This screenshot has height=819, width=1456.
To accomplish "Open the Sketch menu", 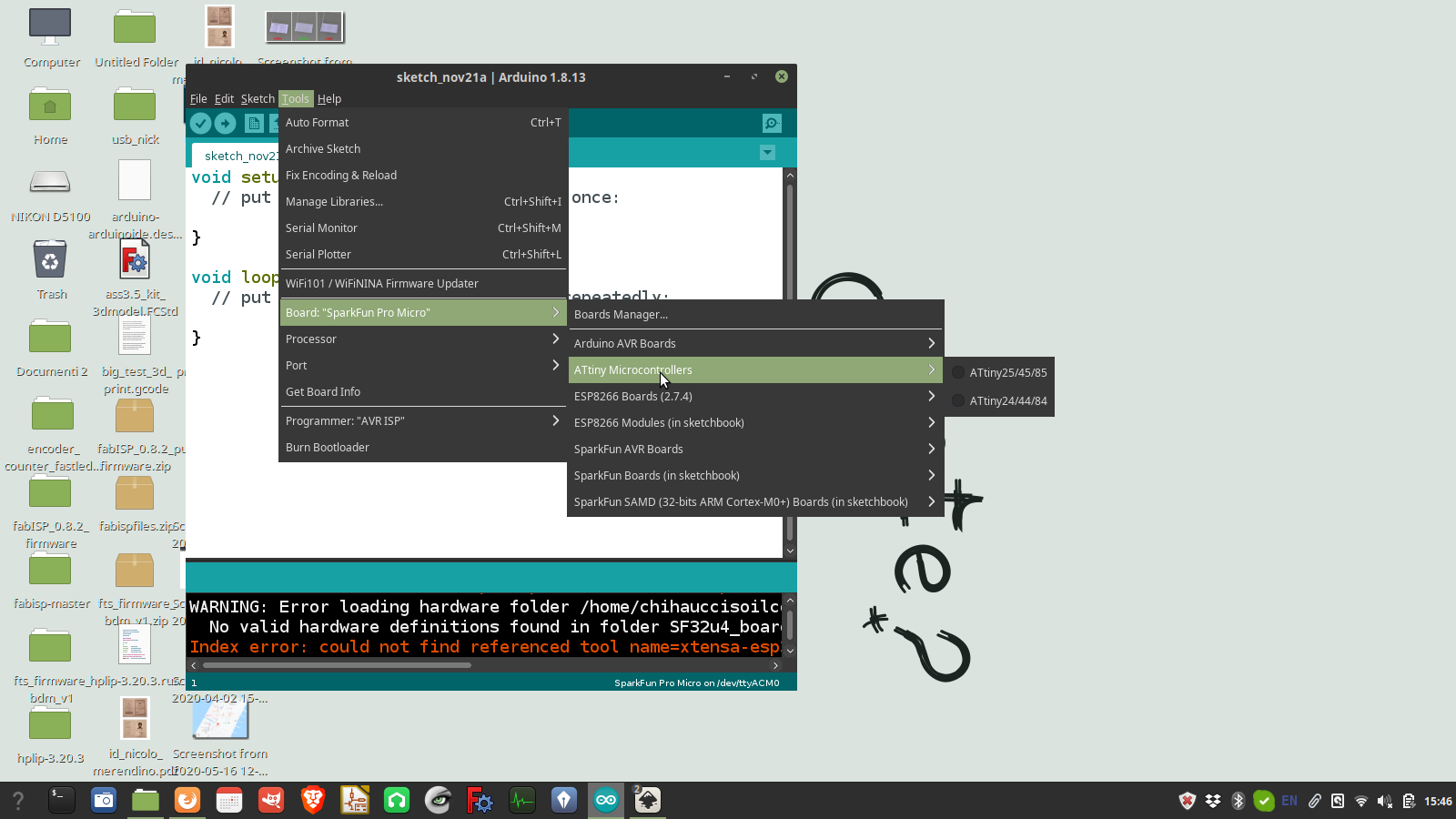I will [x=258, y=98].
